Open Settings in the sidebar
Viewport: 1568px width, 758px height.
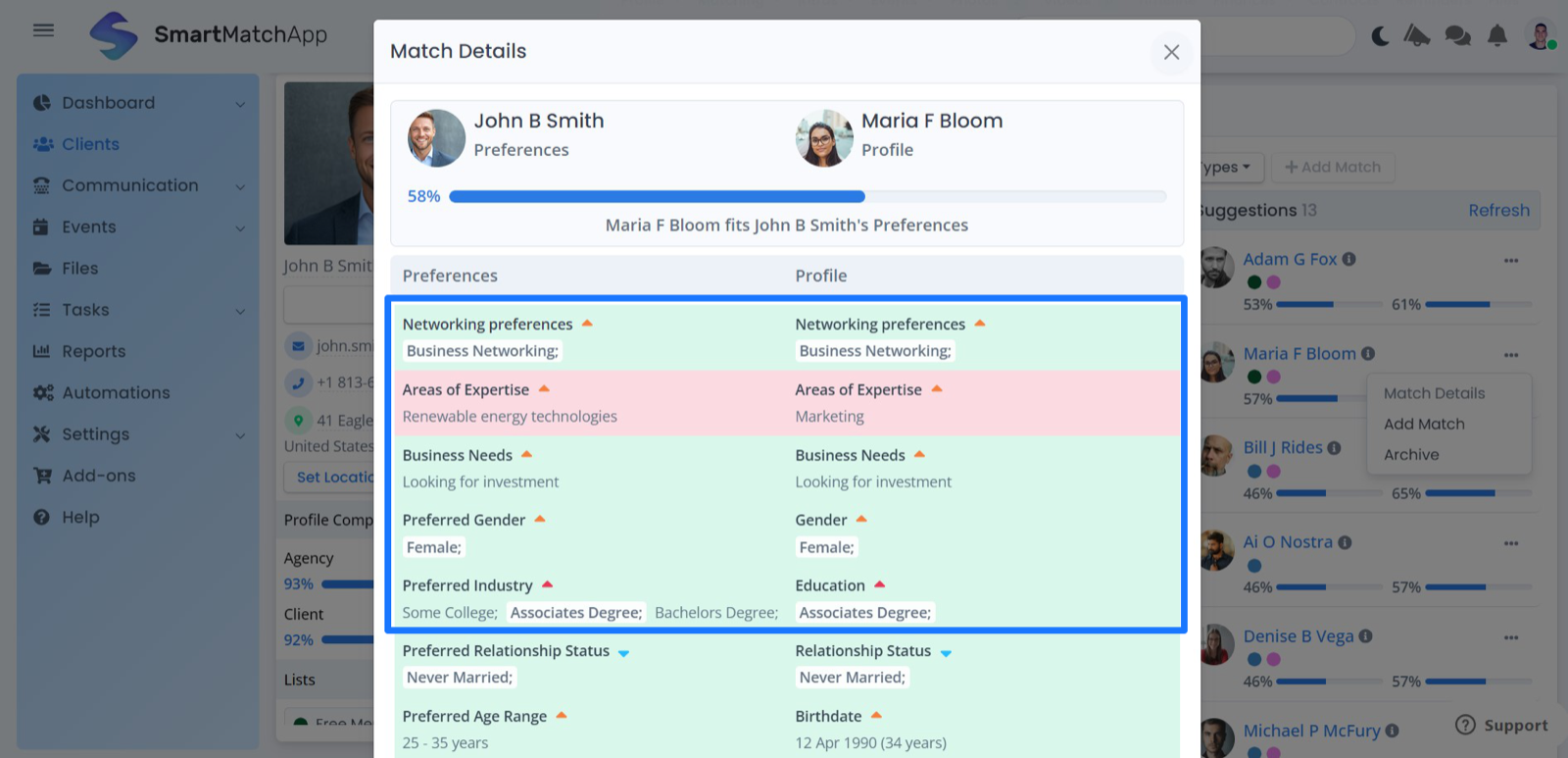pyautogui.click(x=95, y=433)
